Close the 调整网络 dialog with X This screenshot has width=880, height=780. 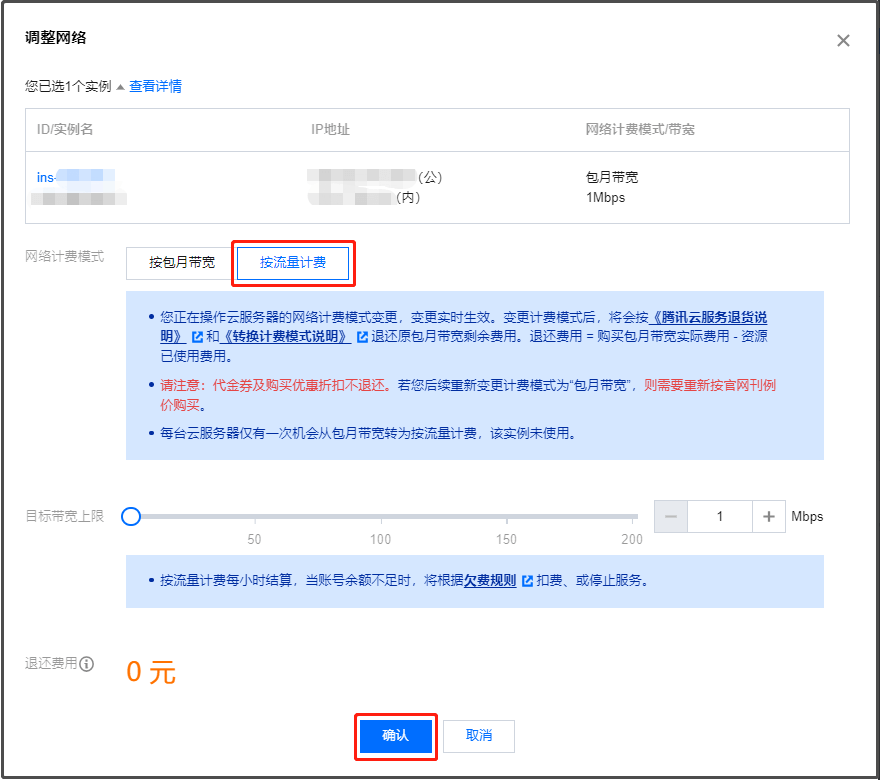[843, 41]
